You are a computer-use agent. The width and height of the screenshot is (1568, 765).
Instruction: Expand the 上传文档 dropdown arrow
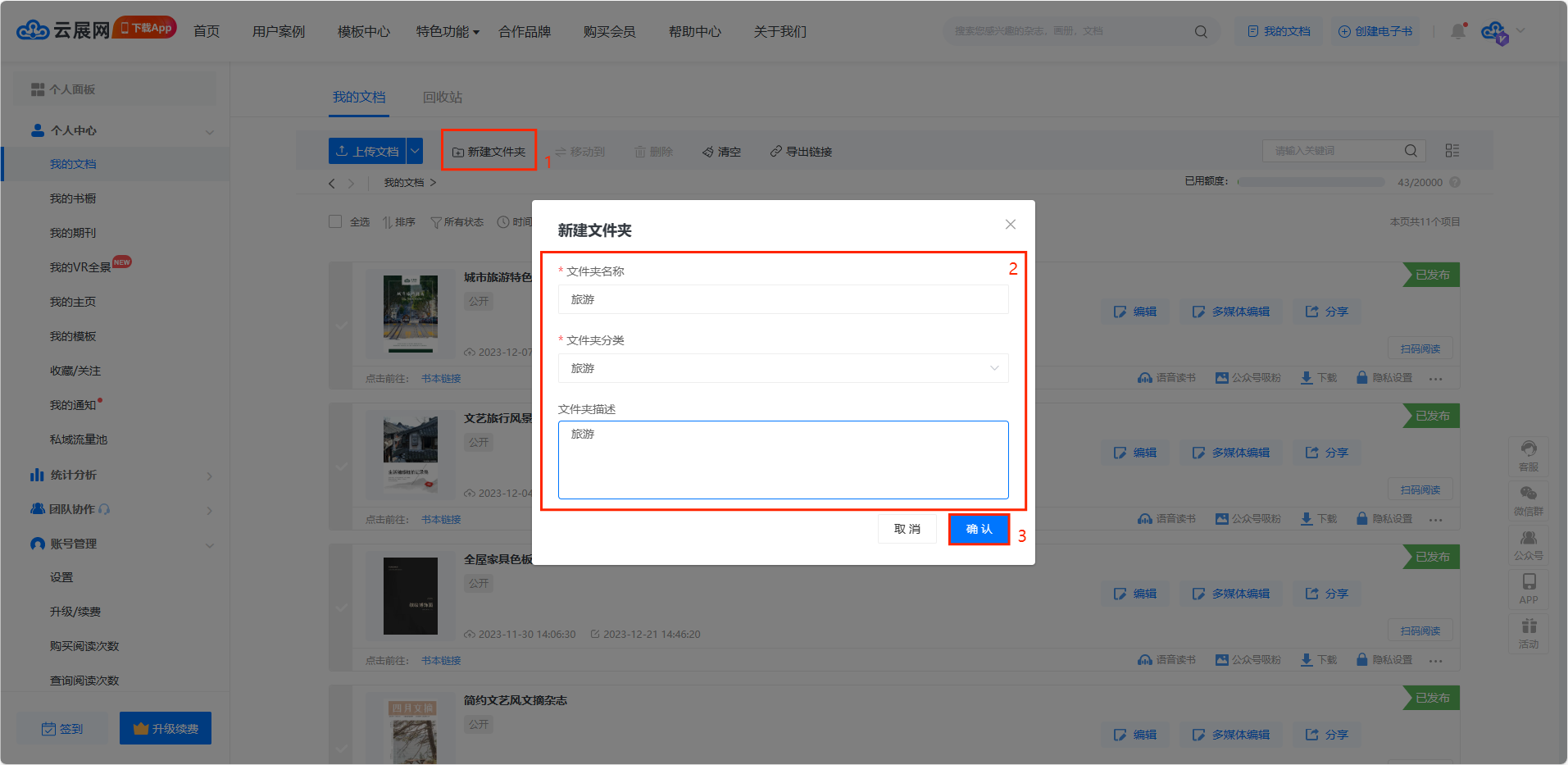416,151
